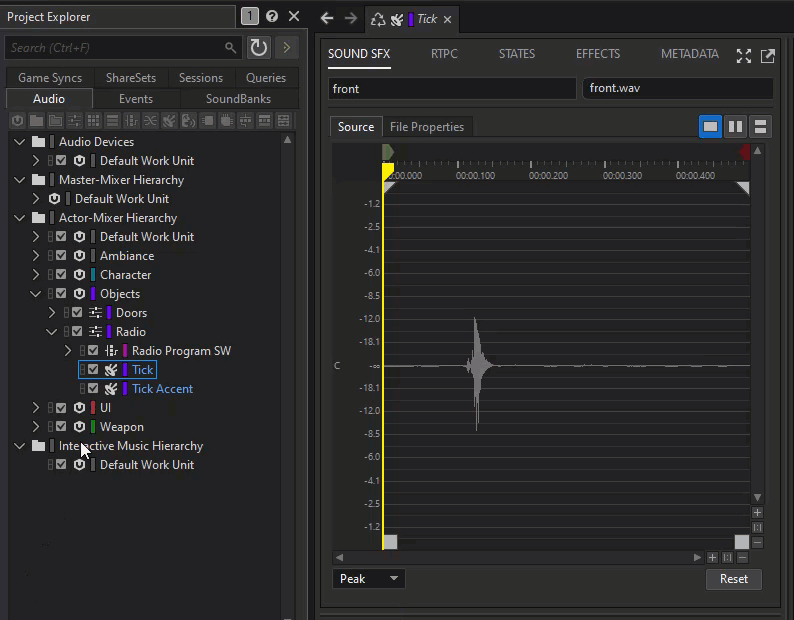Maximize the editor with the expand arrows icon
The width and height of the screenshot is (794, 620).
click(x=743, y=56)
